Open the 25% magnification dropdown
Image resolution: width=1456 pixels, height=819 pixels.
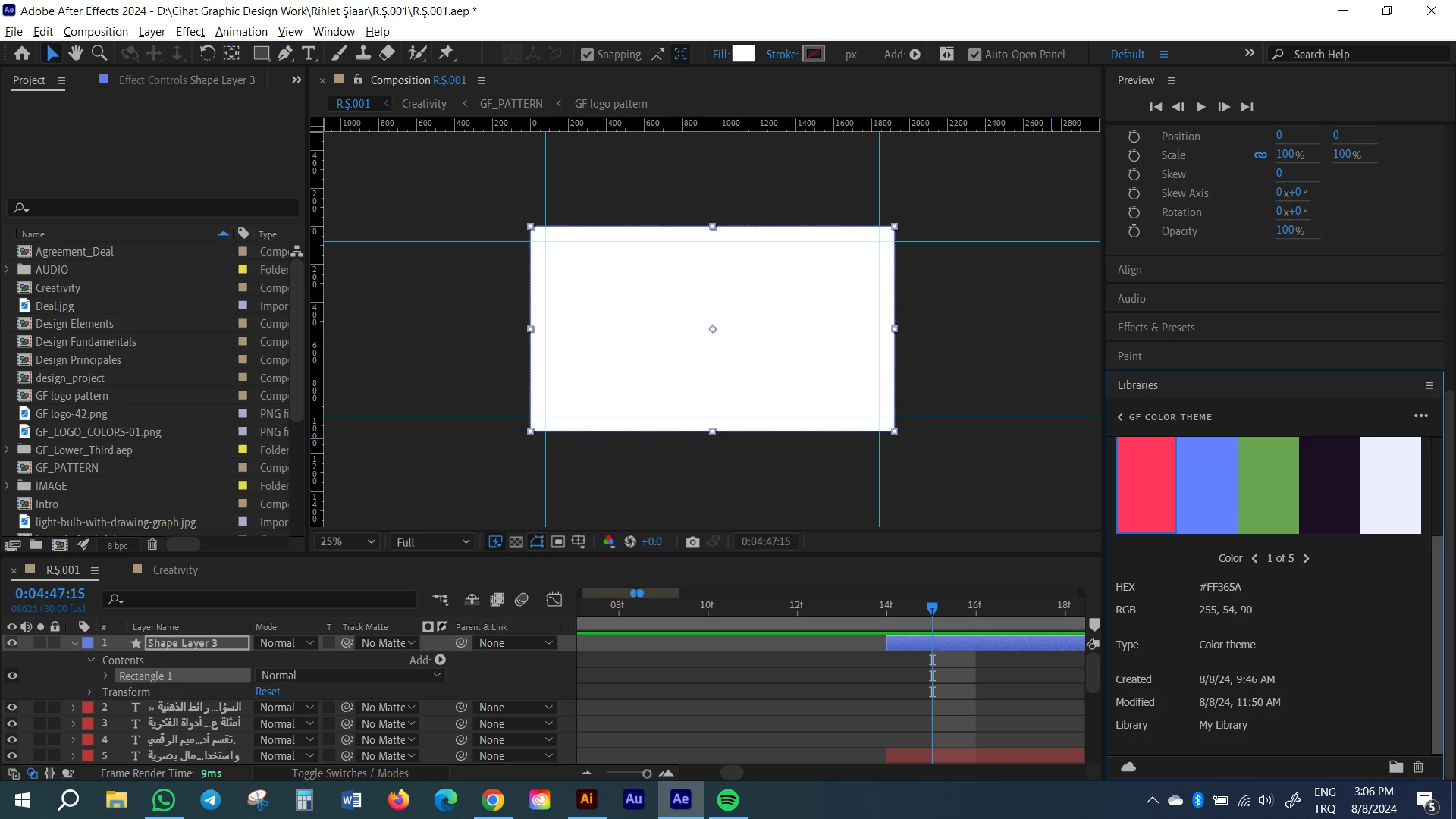[x=347, y=541]
